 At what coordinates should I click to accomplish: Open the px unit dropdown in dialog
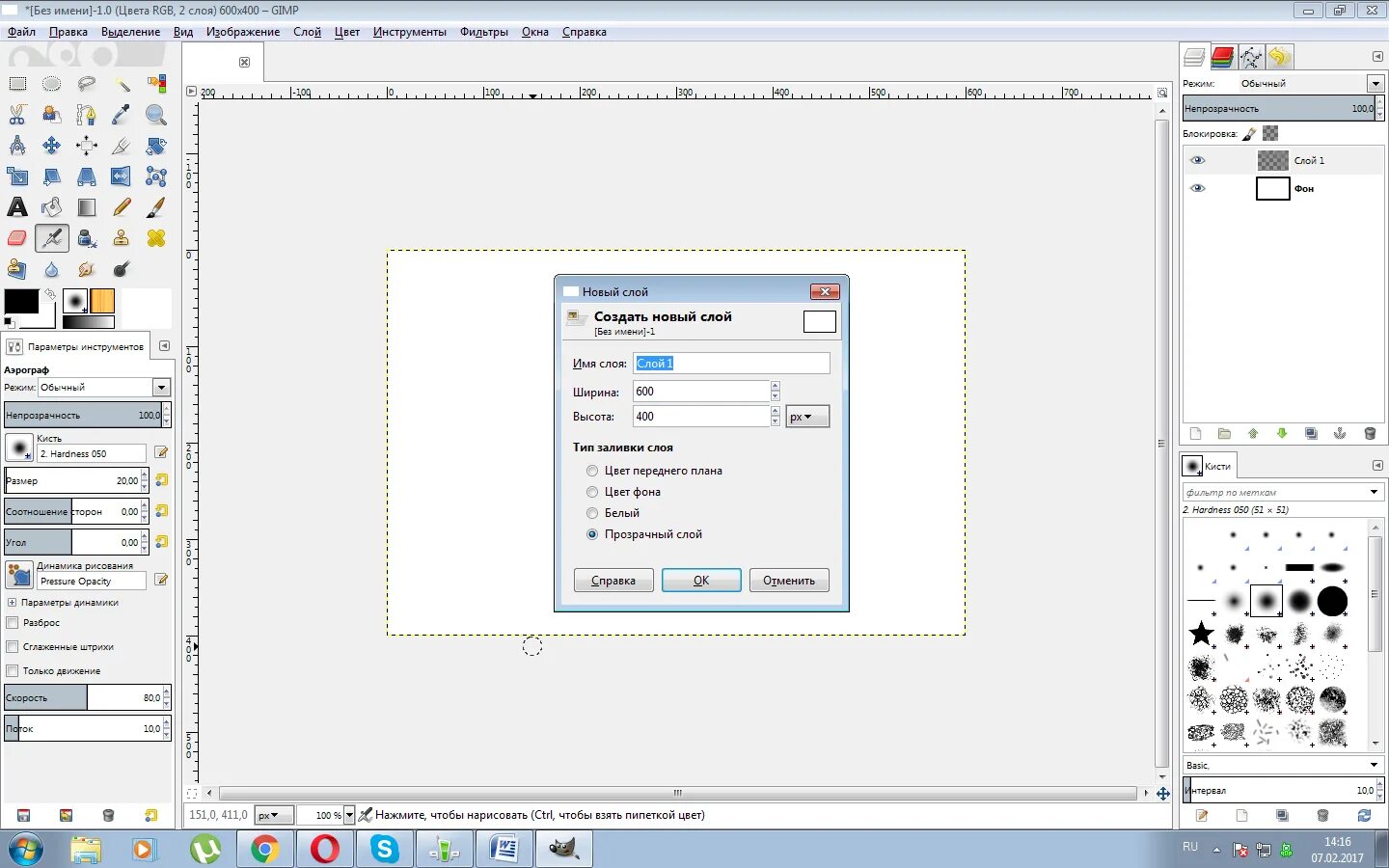[807, 417]
